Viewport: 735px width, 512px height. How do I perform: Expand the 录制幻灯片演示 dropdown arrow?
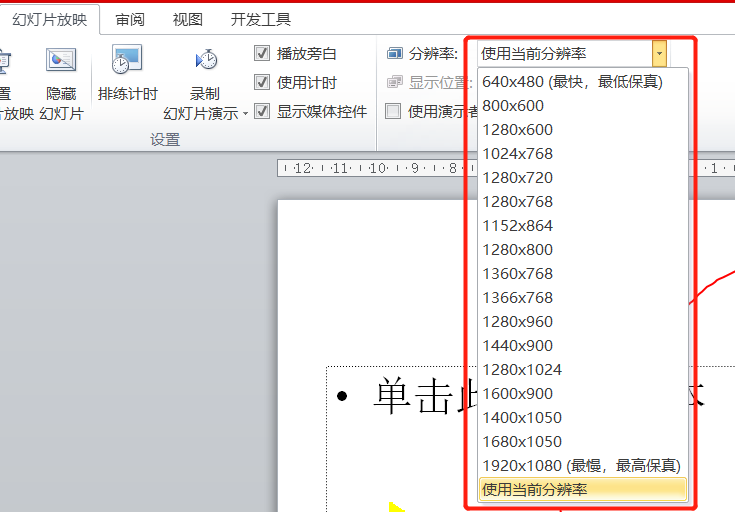(x=245, y=114)
